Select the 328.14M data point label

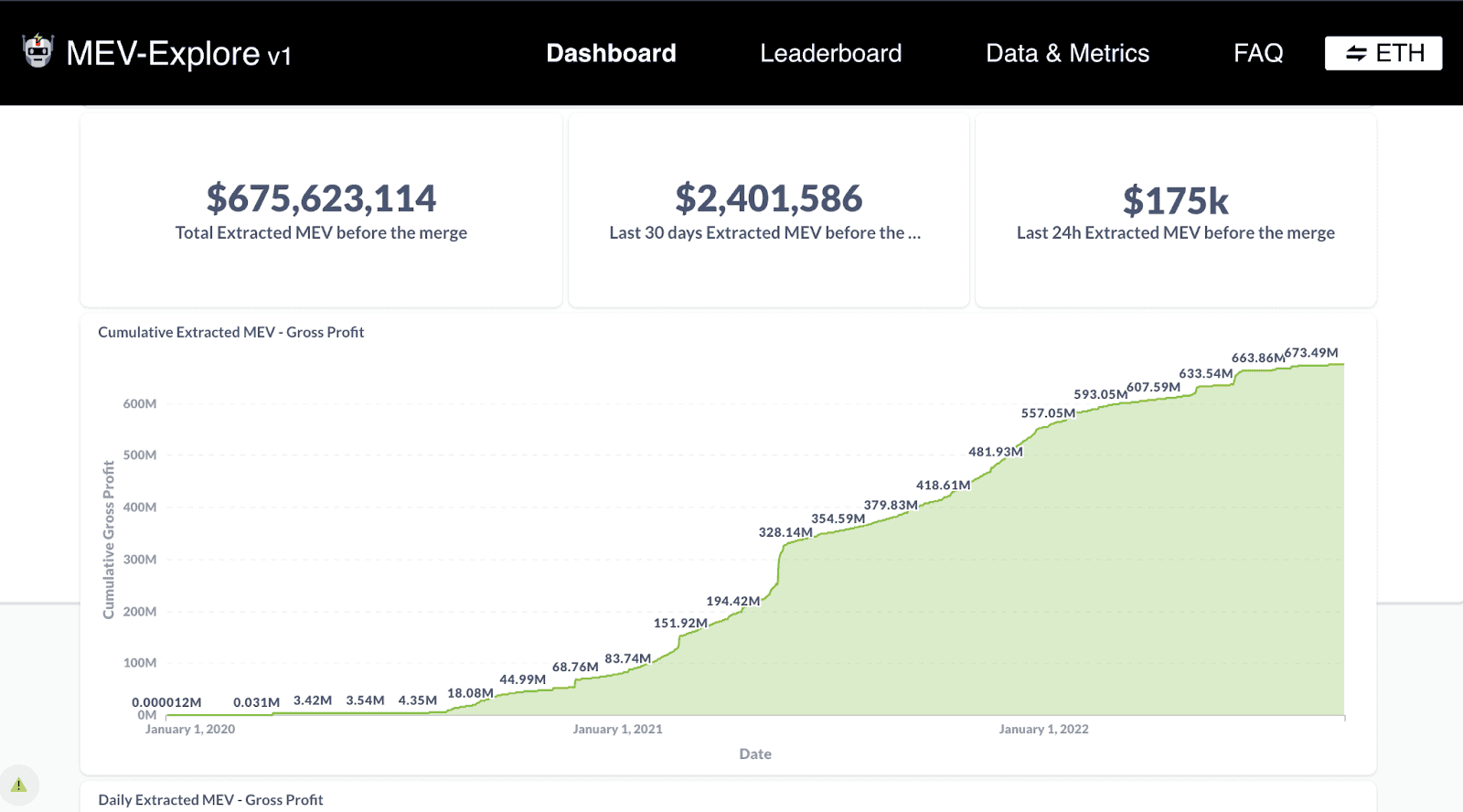pos(785,532)
